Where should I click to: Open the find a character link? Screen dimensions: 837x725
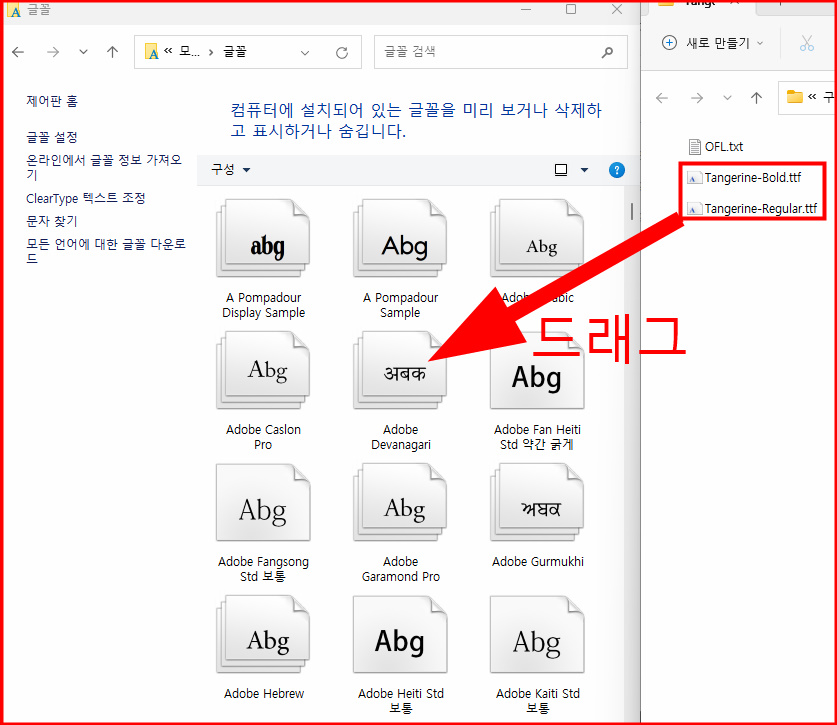[x=52, y=220]
